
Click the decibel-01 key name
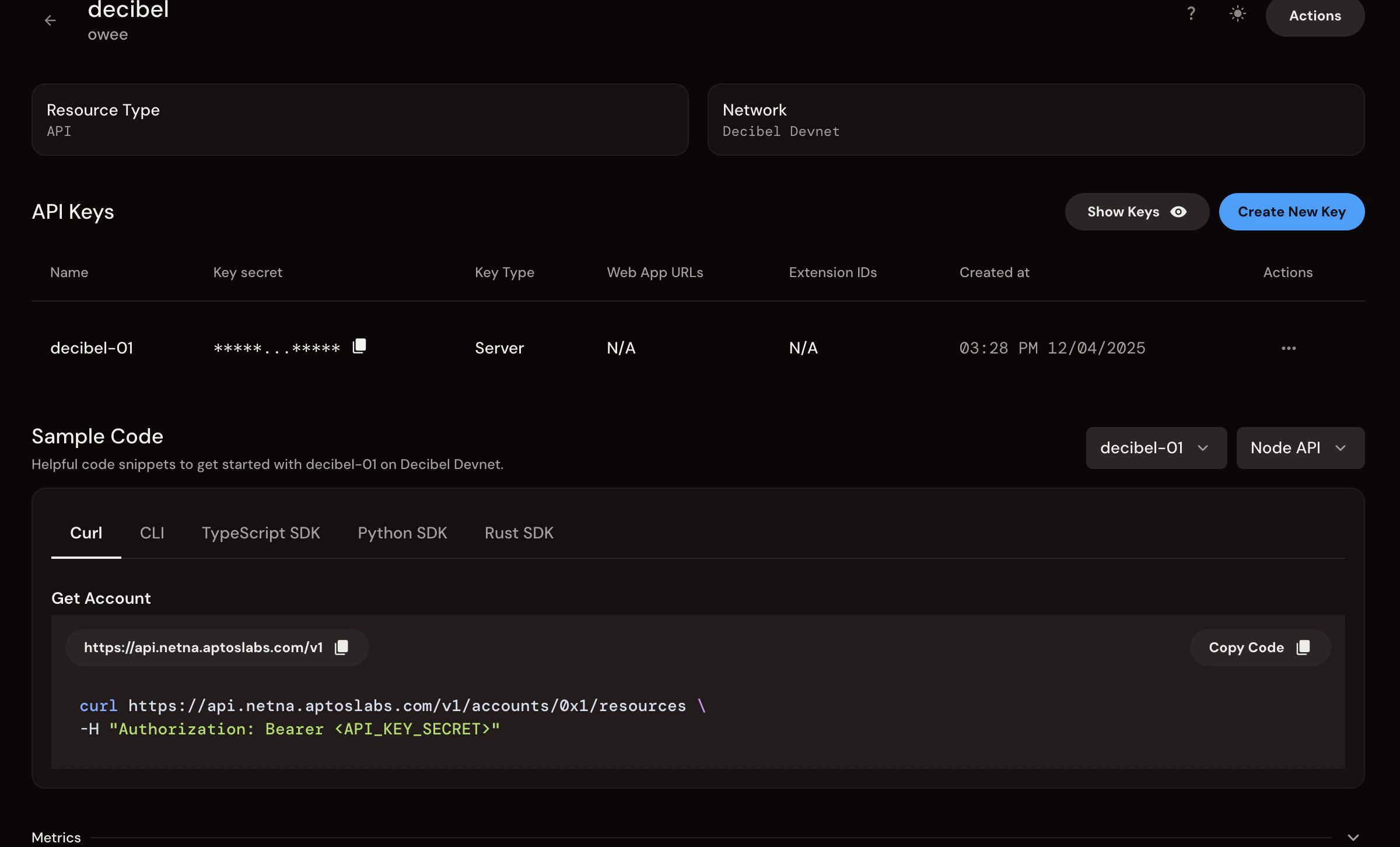tap(92, 348)
